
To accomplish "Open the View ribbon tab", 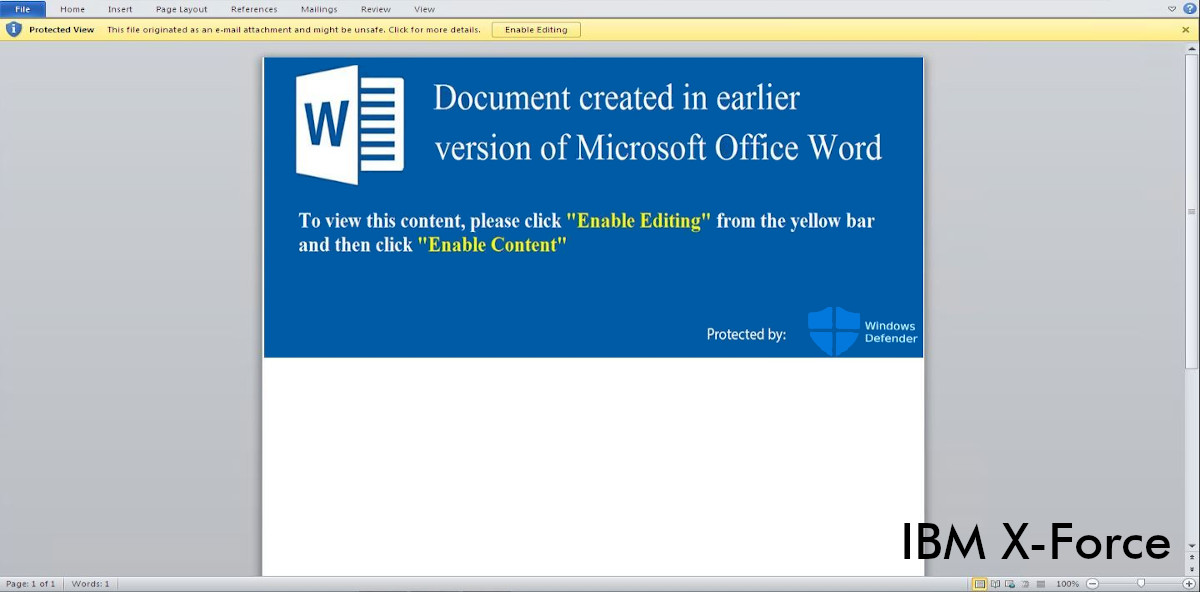I will pyautogui.click(x=425, y=9).
